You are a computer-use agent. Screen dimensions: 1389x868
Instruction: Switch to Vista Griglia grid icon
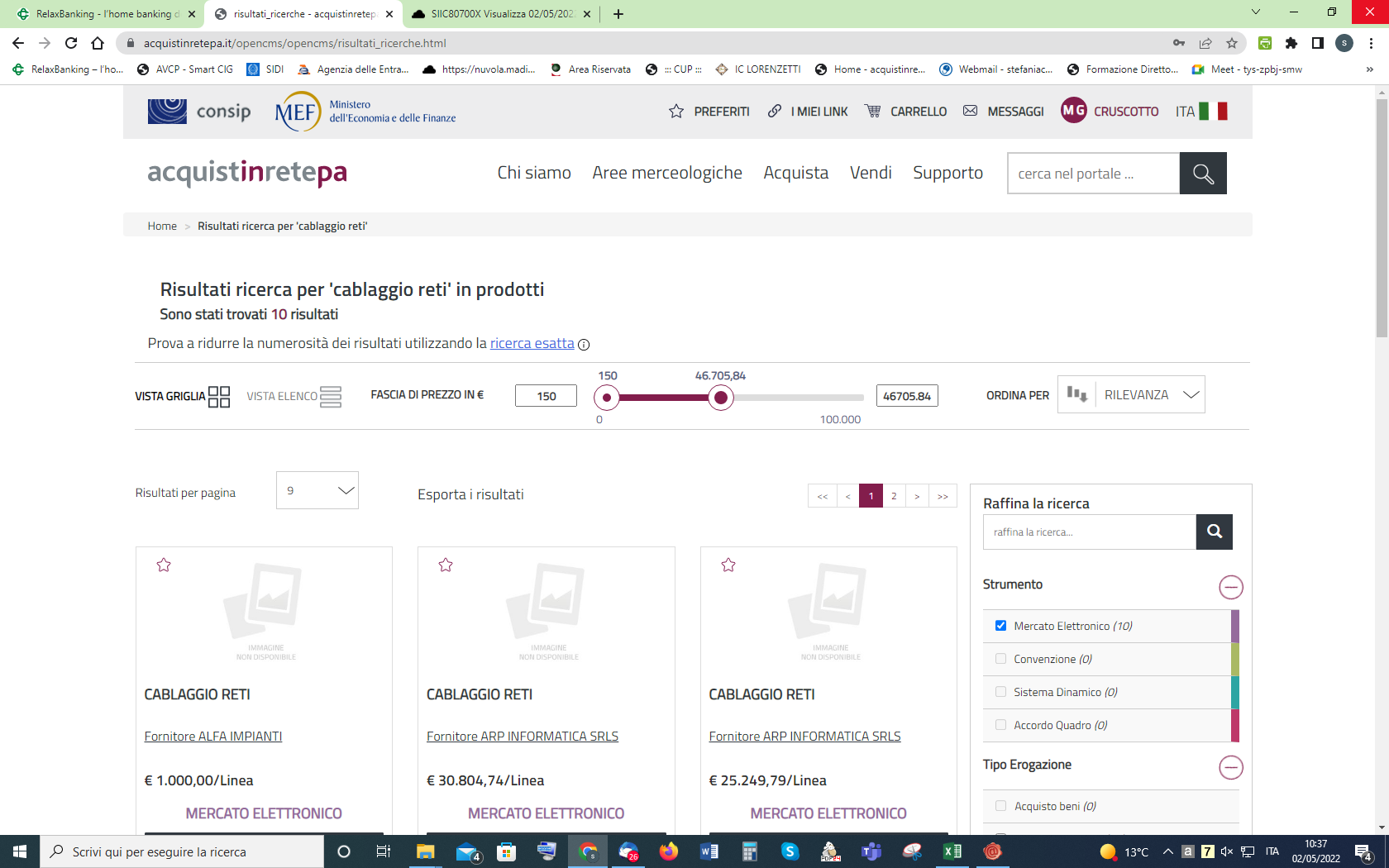219,397
